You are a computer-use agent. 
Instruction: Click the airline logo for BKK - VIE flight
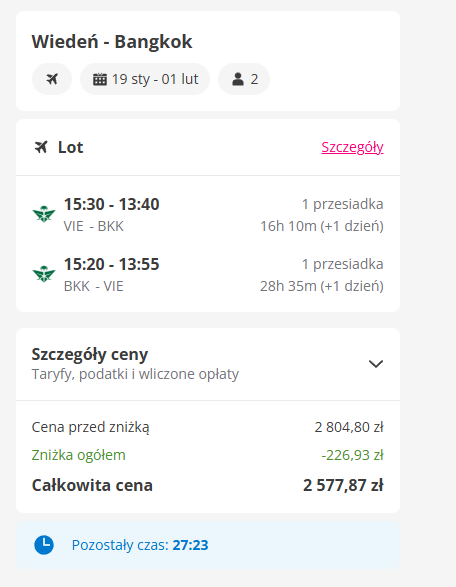(x=44, y=274)
